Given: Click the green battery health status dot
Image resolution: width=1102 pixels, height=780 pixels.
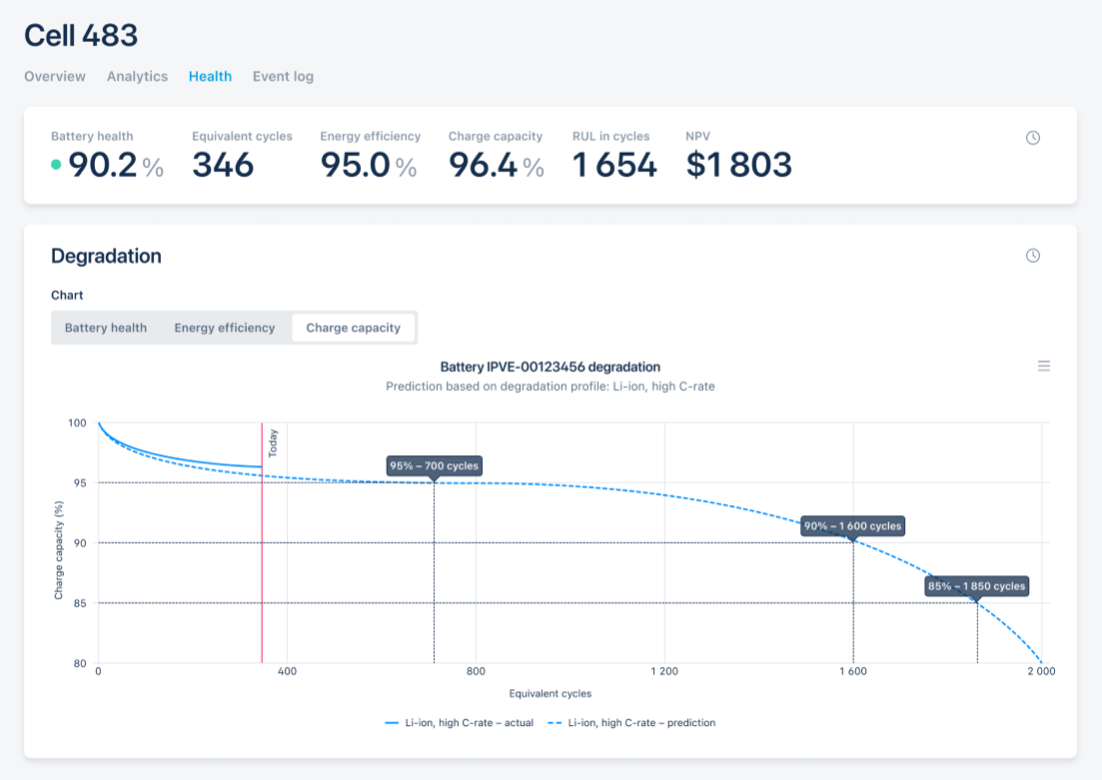Looking at the screenshot, I should tap(56, 165).
